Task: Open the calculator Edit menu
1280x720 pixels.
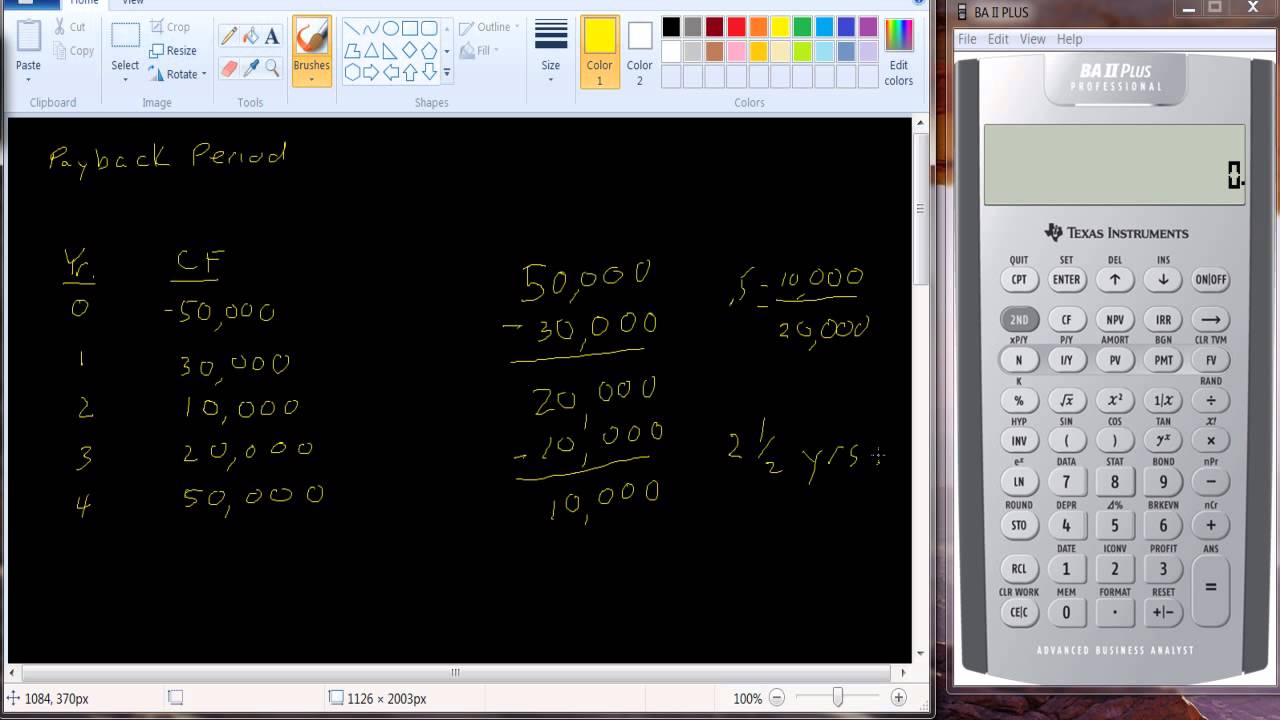Action: point(998,39)
